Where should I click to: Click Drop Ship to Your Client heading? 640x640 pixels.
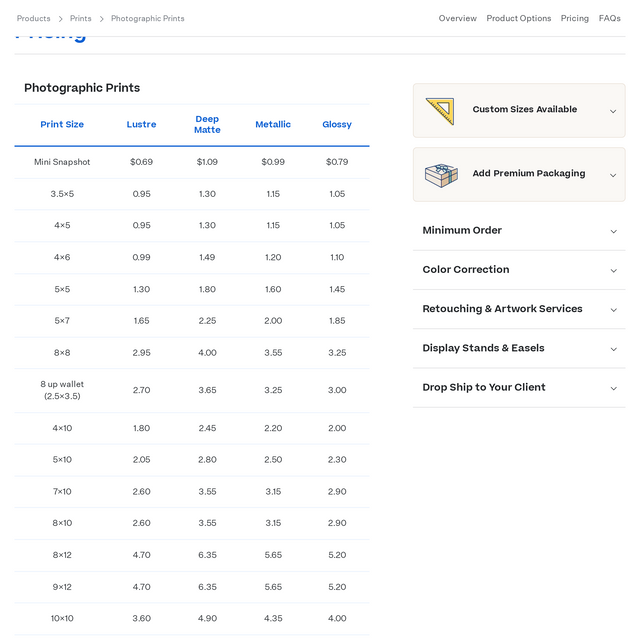coord(484,387)
